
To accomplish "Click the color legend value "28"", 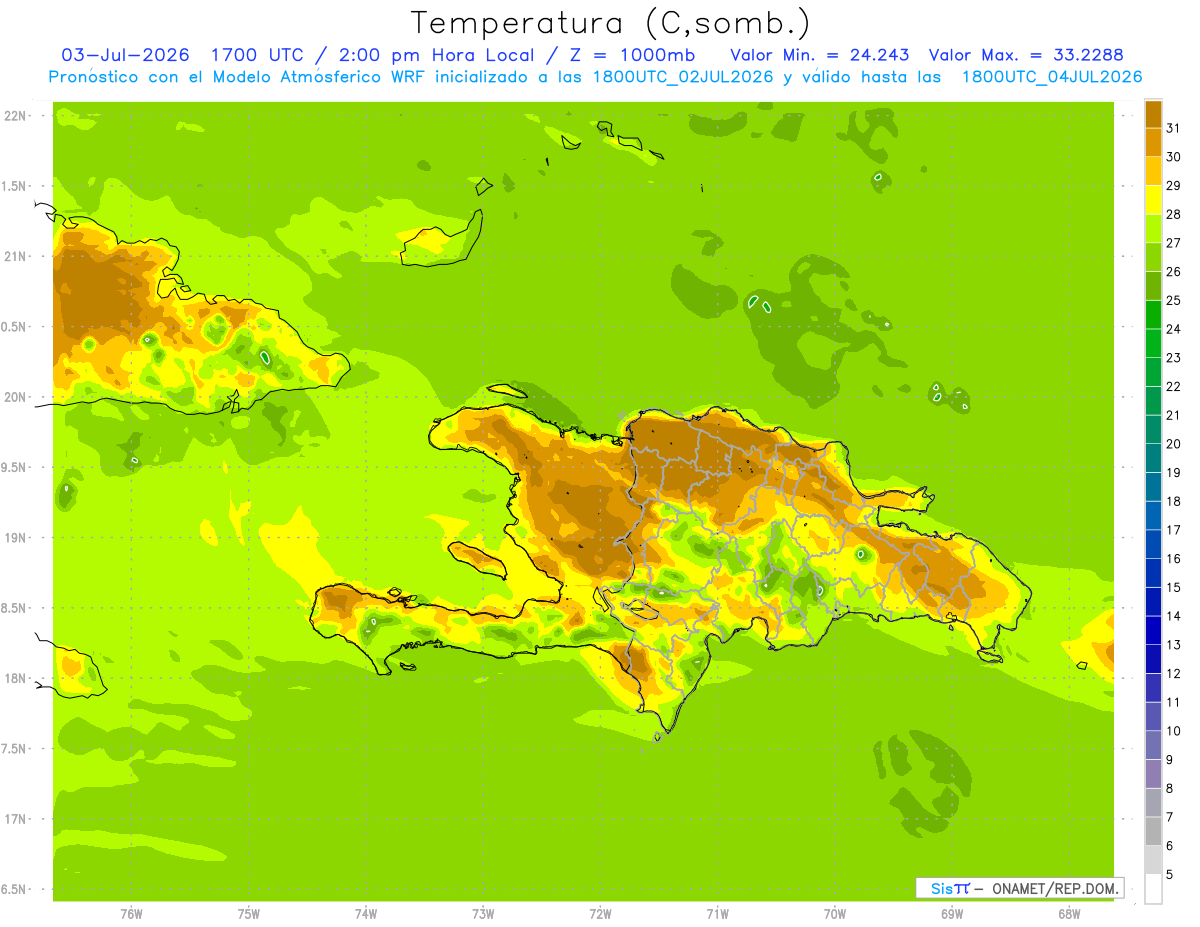I will coord(1174,213).
